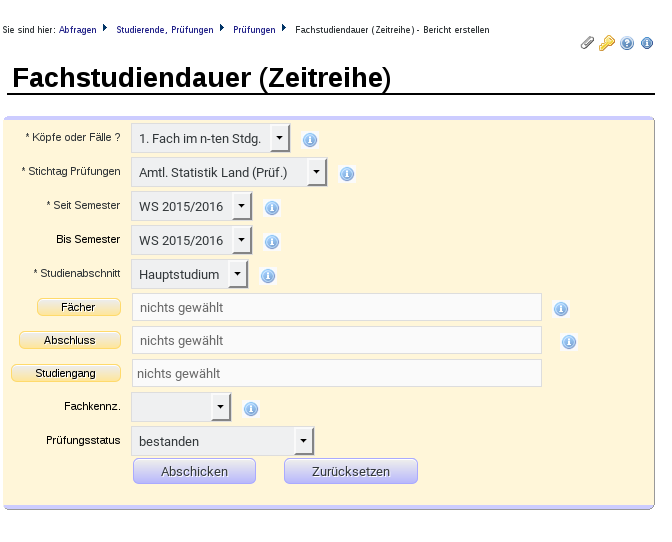Image resolution: width=672 pixels, height=542 pixels.
Task: Show info for Fachkennz. field
Action: click(x=251, y=409)
